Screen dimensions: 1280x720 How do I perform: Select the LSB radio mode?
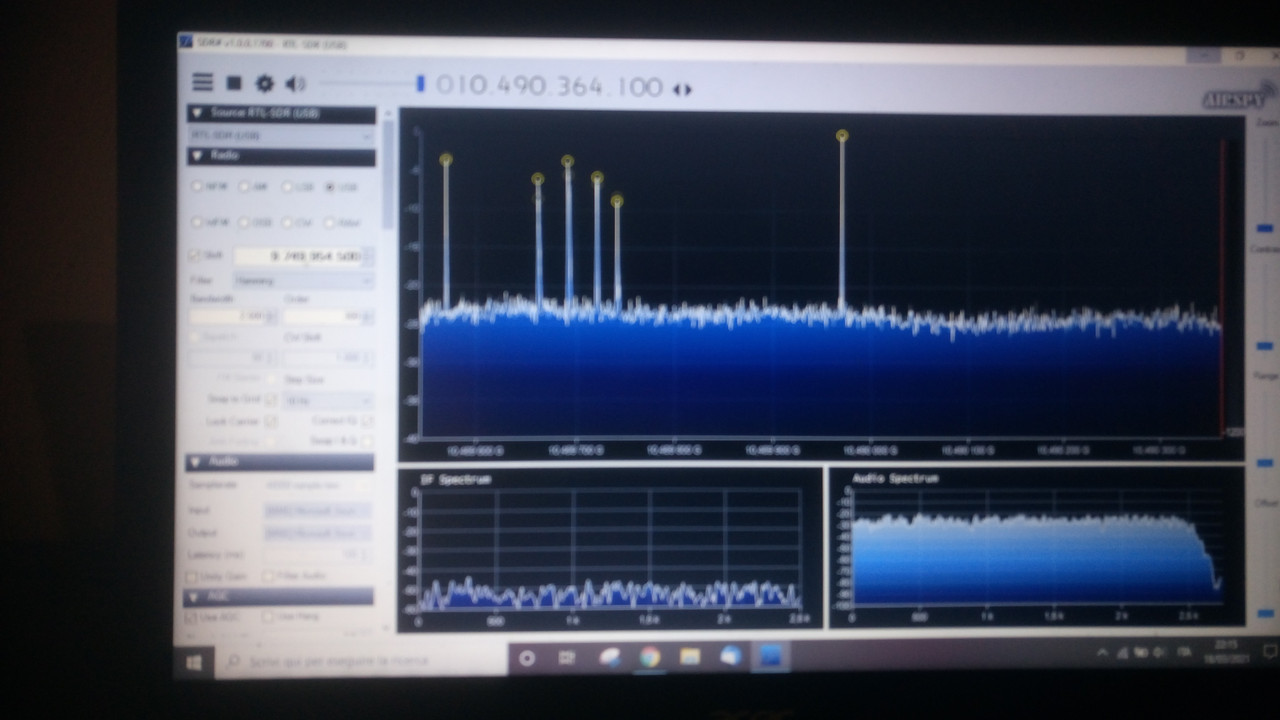tap(299, 187)
